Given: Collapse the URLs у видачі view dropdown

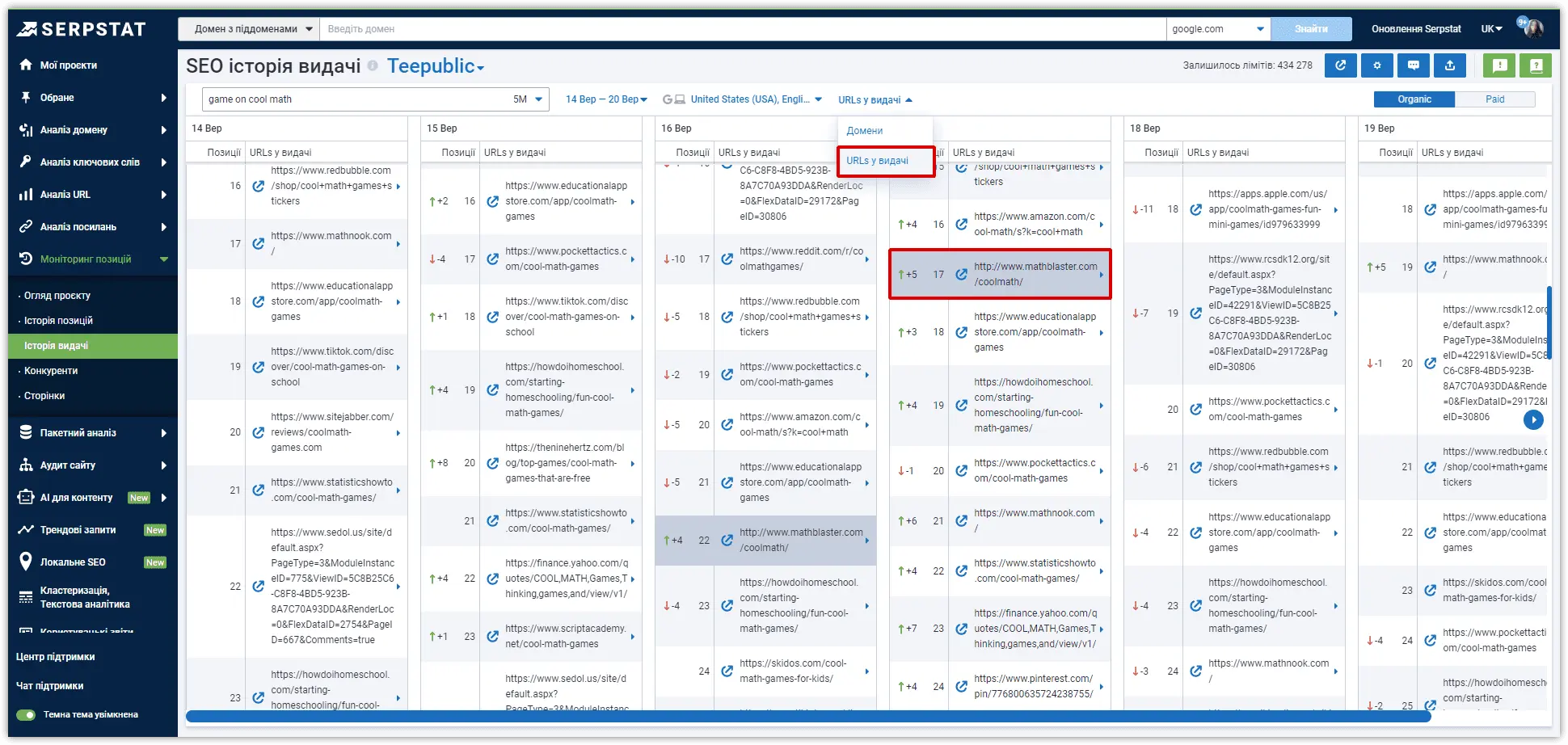Looking at the screenshot, I should (875, 100).
